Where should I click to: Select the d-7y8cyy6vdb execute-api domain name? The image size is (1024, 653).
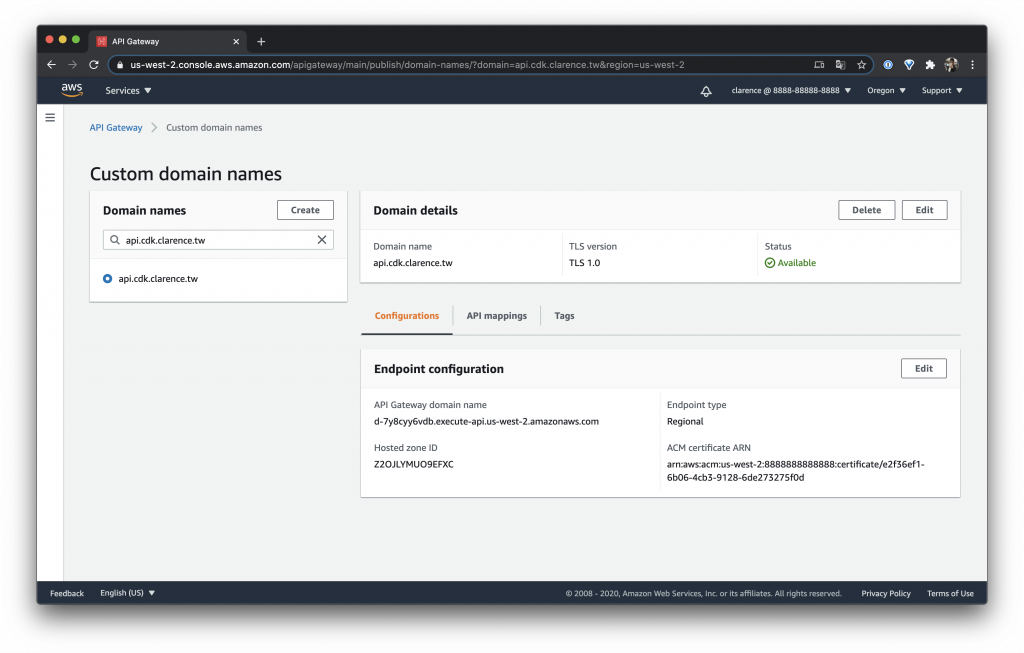pyautogui.click(x=486, y=421)
